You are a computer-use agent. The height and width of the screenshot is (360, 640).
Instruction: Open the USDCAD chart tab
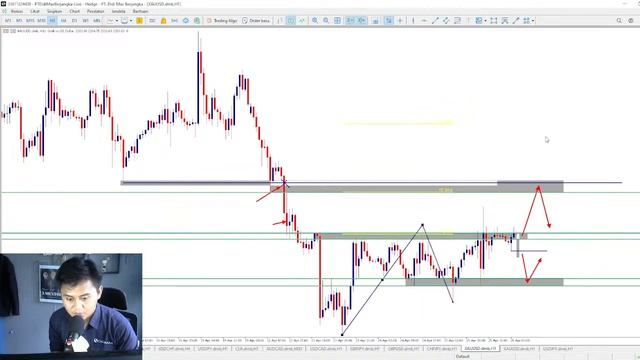click(x=326, y=349)
